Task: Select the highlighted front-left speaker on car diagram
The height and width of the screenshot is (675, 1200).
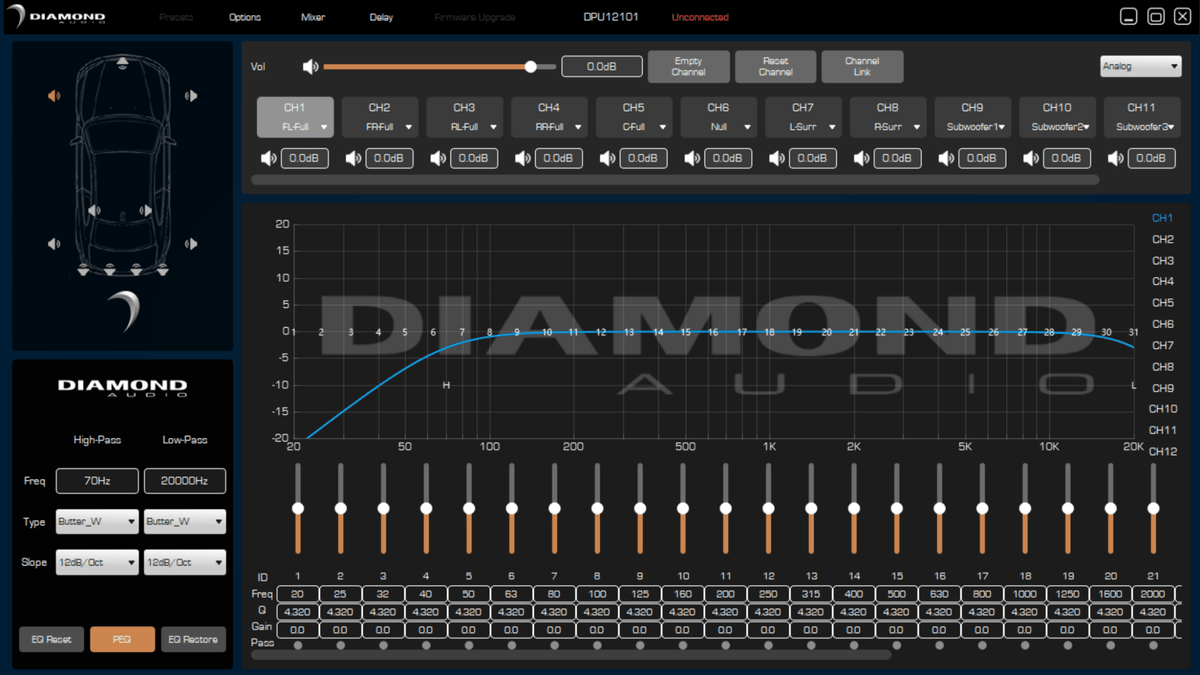Action: tap(54, 96)
